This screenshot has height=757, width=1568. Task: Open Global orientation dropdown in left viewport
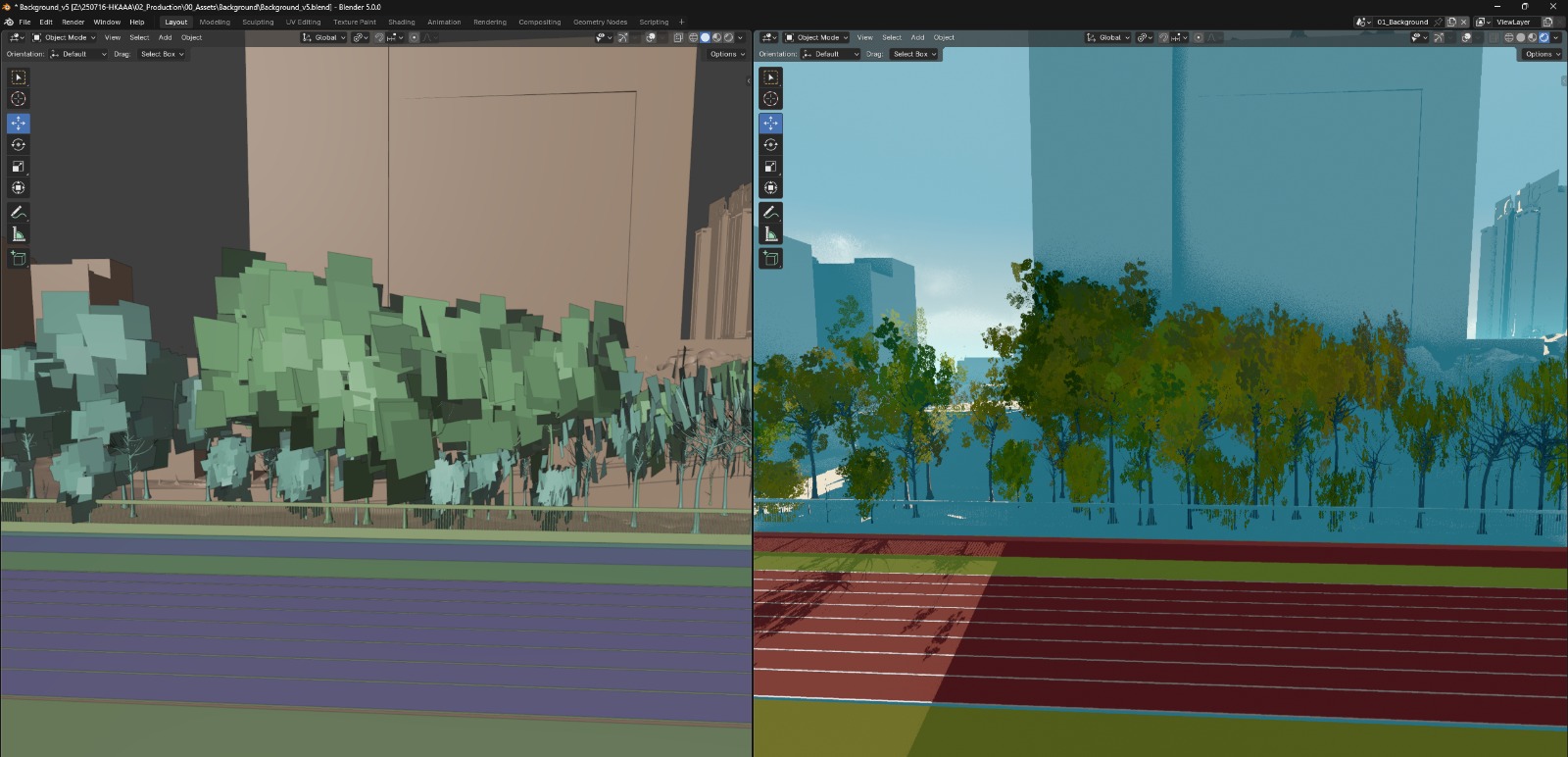click(x=323, y=37)
